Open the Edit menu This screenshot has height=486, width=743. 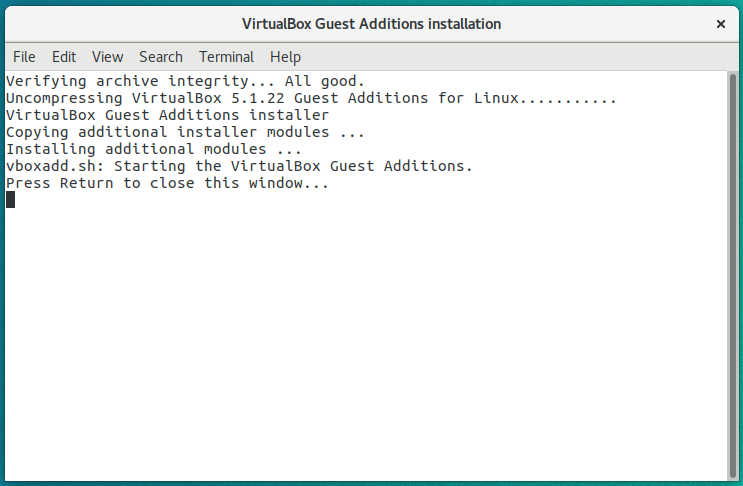pos(64,57)
